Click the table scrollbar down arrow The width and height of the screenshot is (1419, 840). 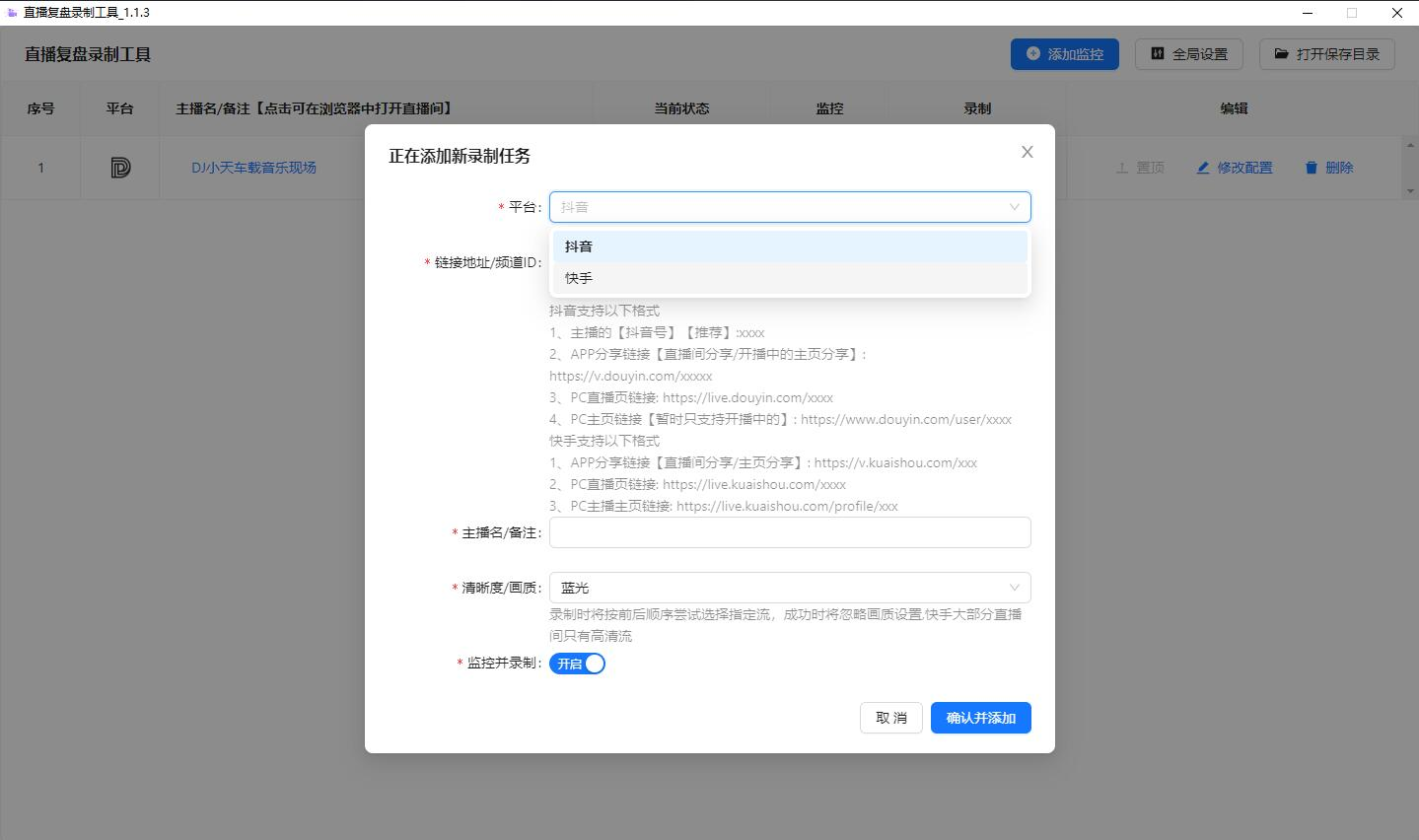1410,190
